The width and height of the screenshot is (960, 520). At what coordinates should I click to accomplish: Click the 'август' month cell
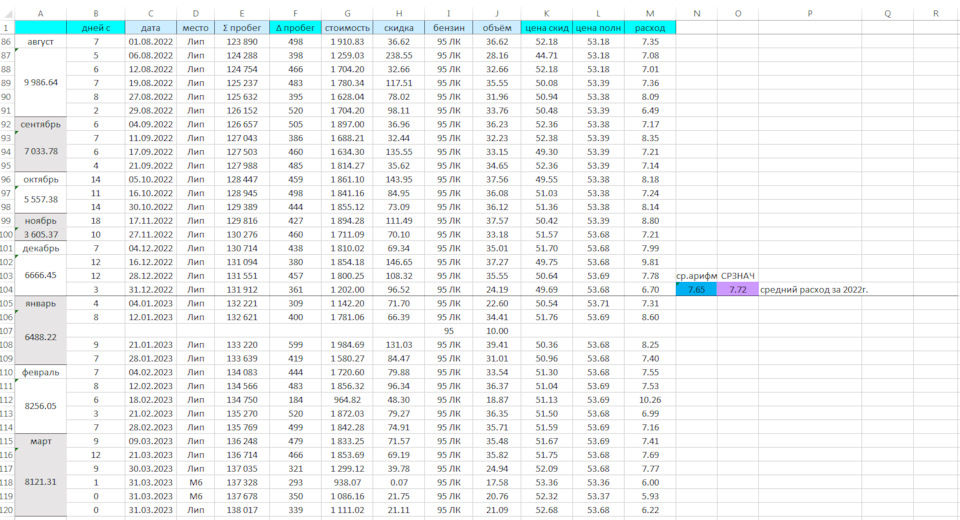pos(40,42)
